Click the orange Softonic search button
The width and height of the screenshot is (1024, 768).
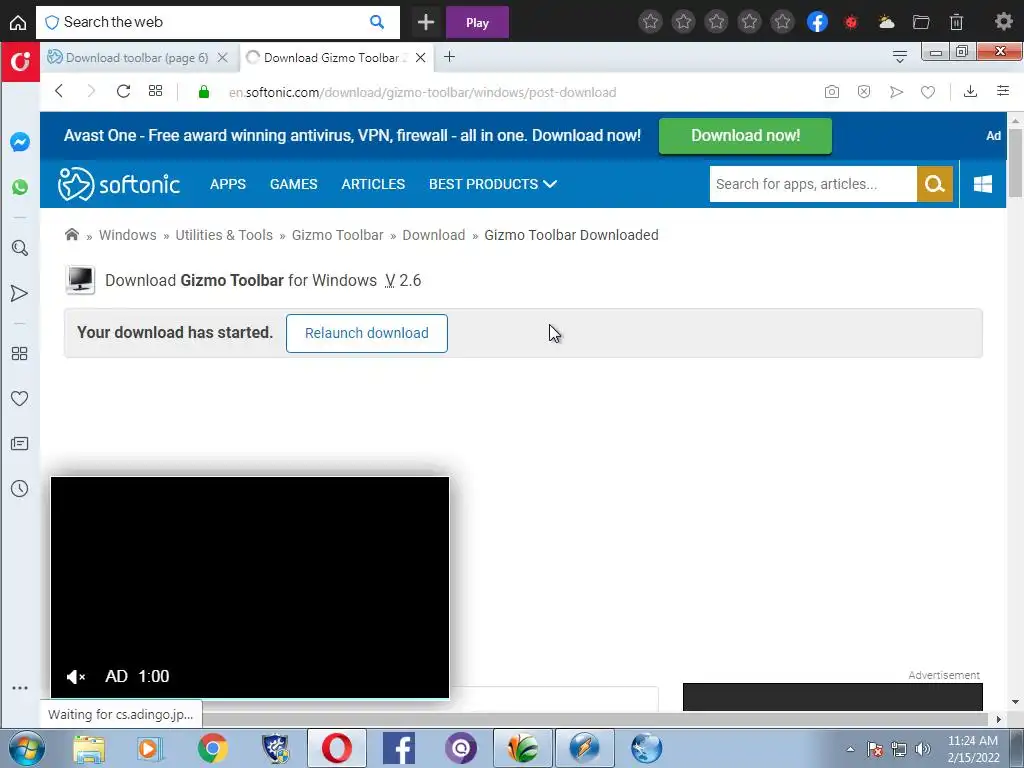coord(935,184)
